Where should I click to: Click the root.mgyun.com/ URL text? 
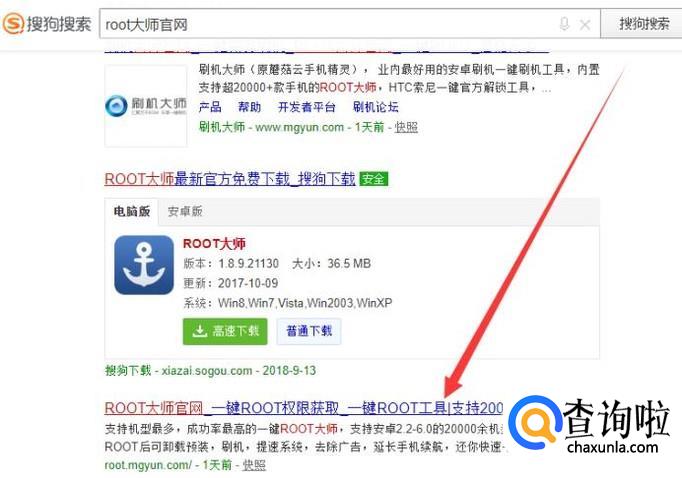tap(148, 465)
